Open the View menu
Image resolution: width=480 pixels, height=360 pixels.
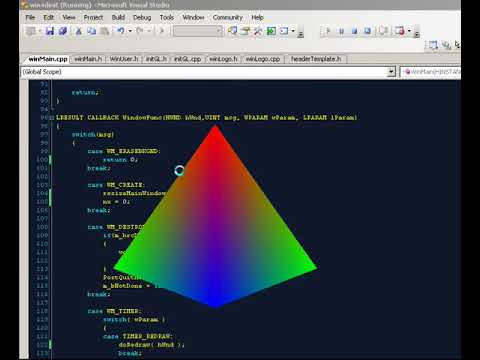pos(69,17)
